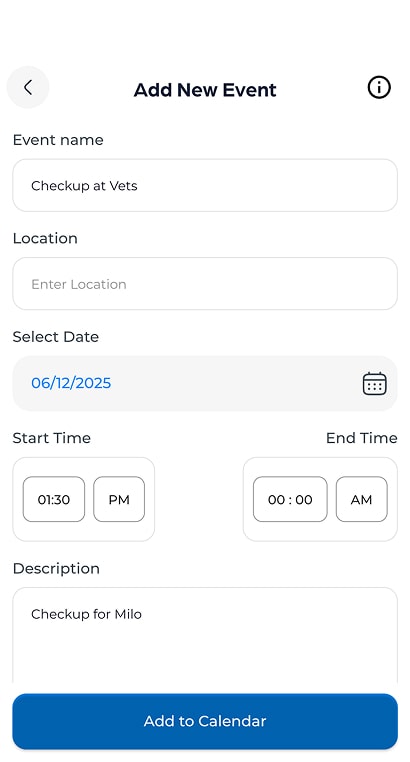Toggle the start time PM selector
Viewport: 410px width, 762px height.
(x=119, y=499)
